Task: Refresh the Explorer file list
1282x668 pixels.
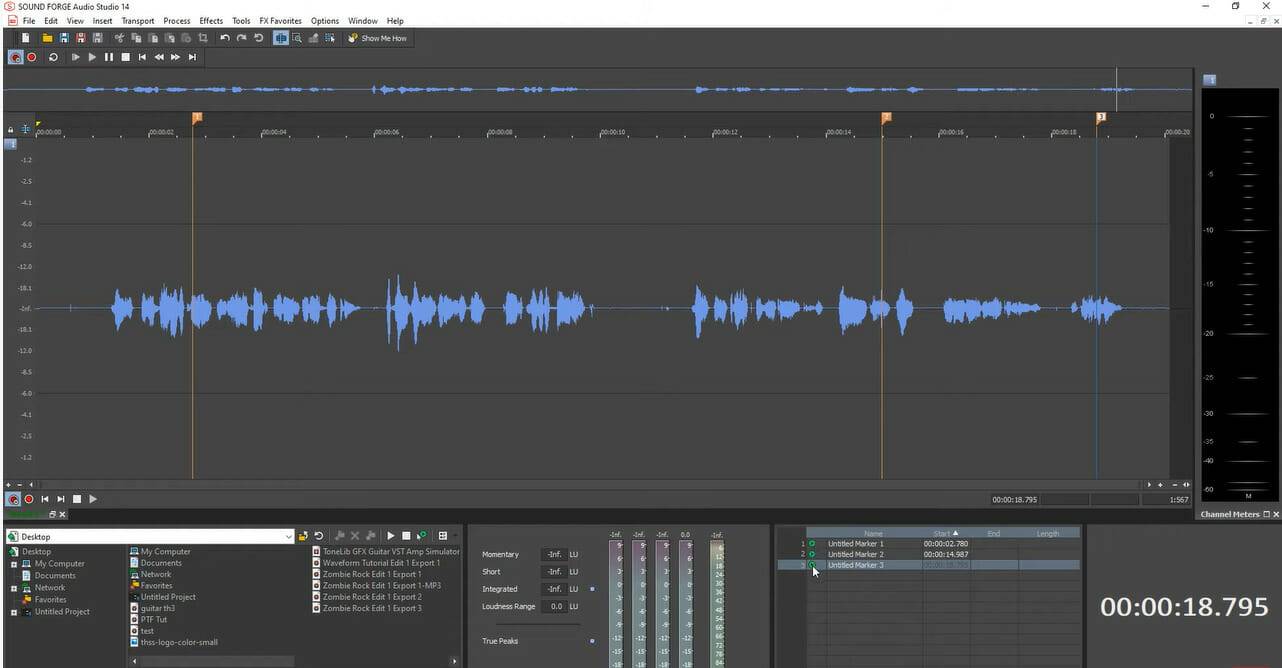Action: (x=319, y=536)
